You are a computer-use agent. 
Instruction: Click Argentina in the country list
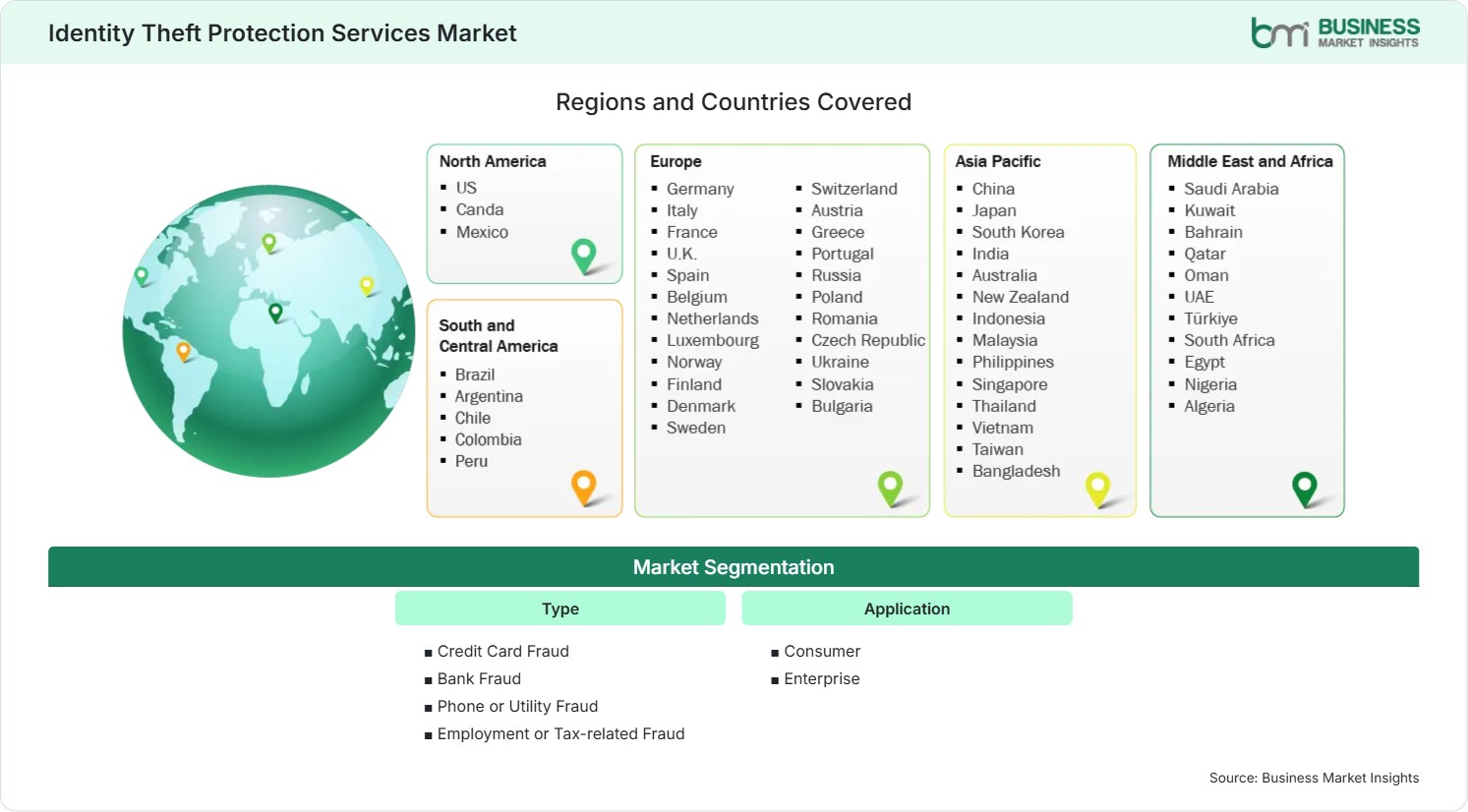489,396
